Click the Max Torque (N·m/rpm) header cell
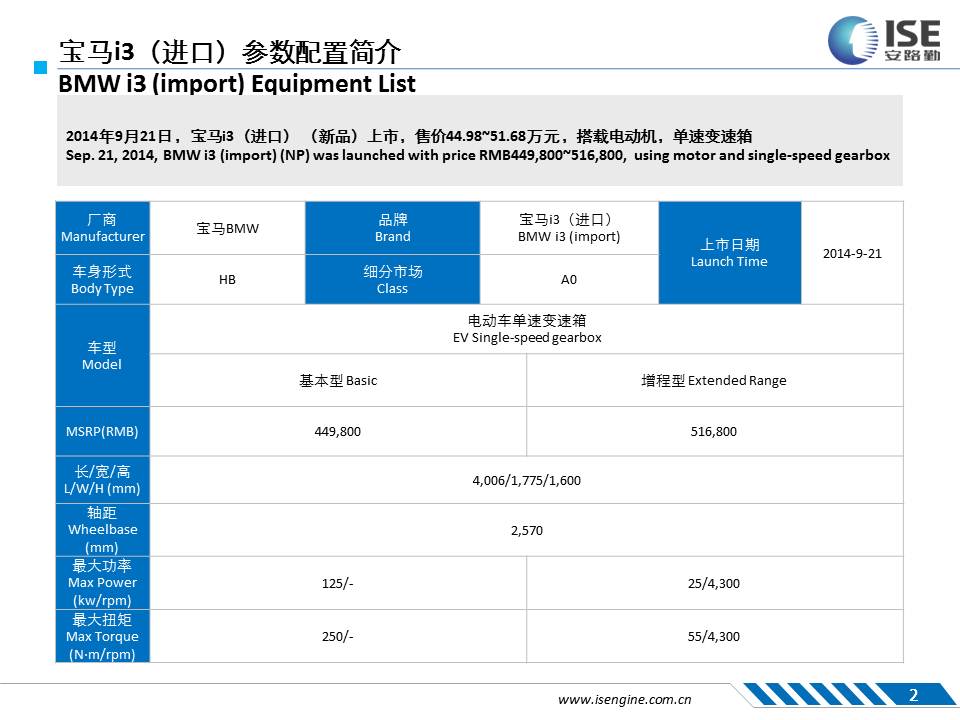 (x=103, y=636)
